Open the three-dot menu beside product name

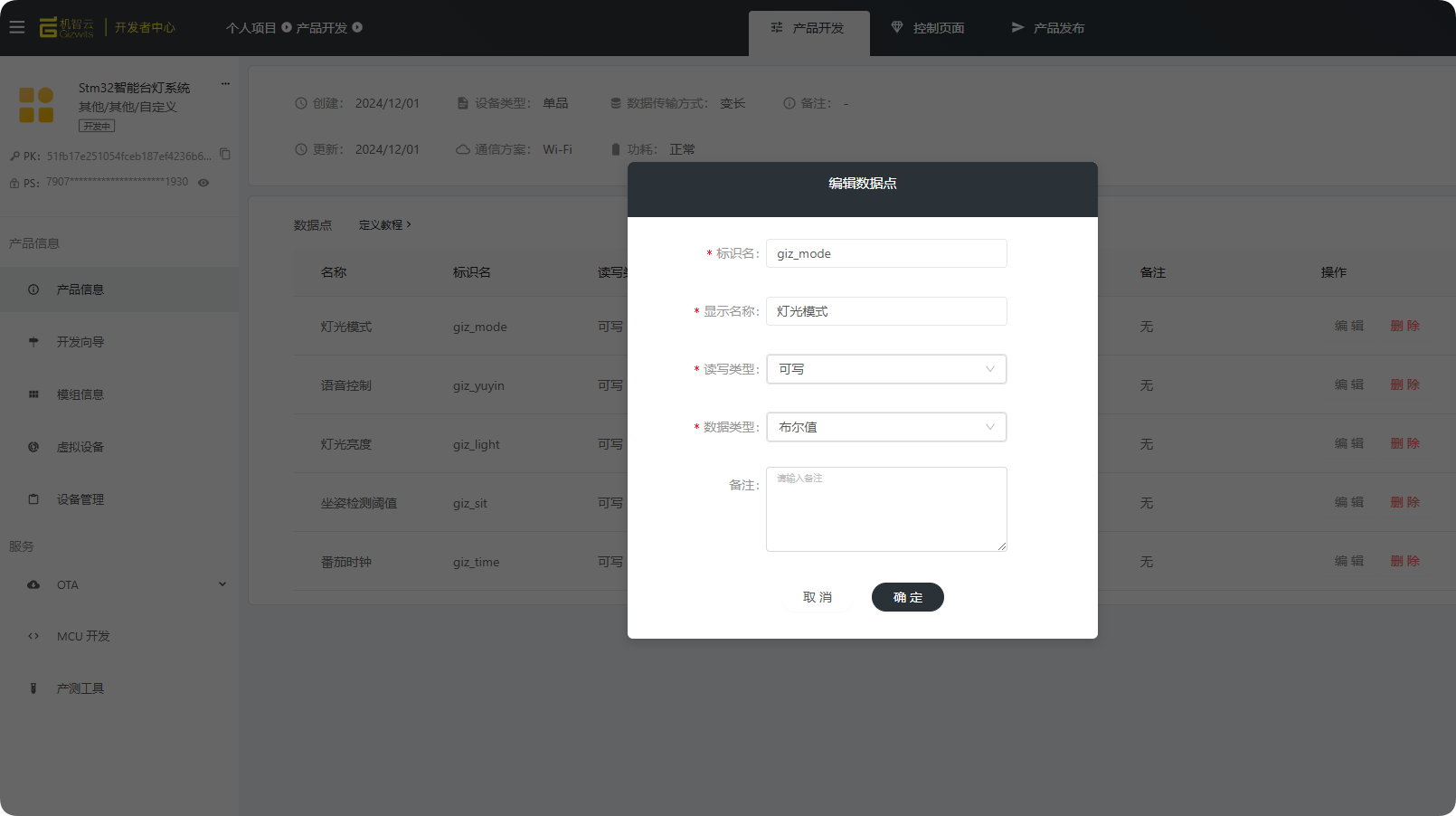coord(225,84)
